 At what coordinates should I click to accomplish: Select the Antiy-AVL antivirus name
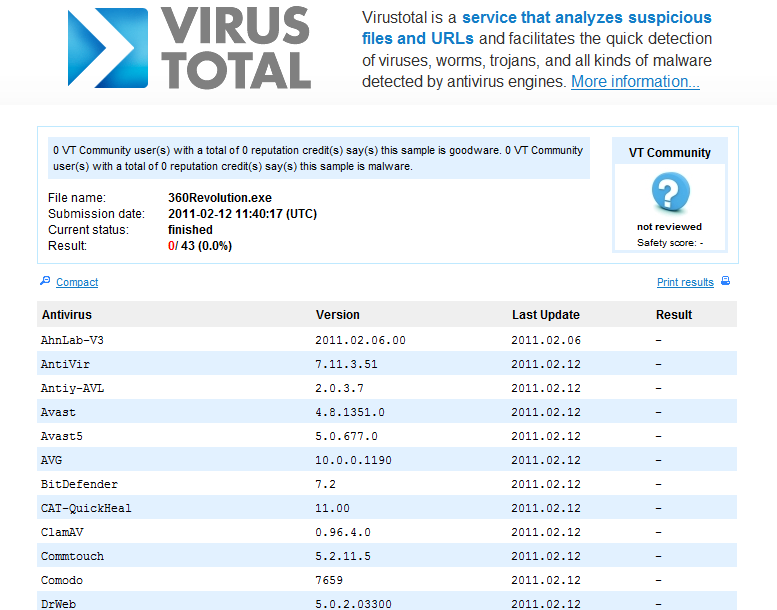coord(72,388)
